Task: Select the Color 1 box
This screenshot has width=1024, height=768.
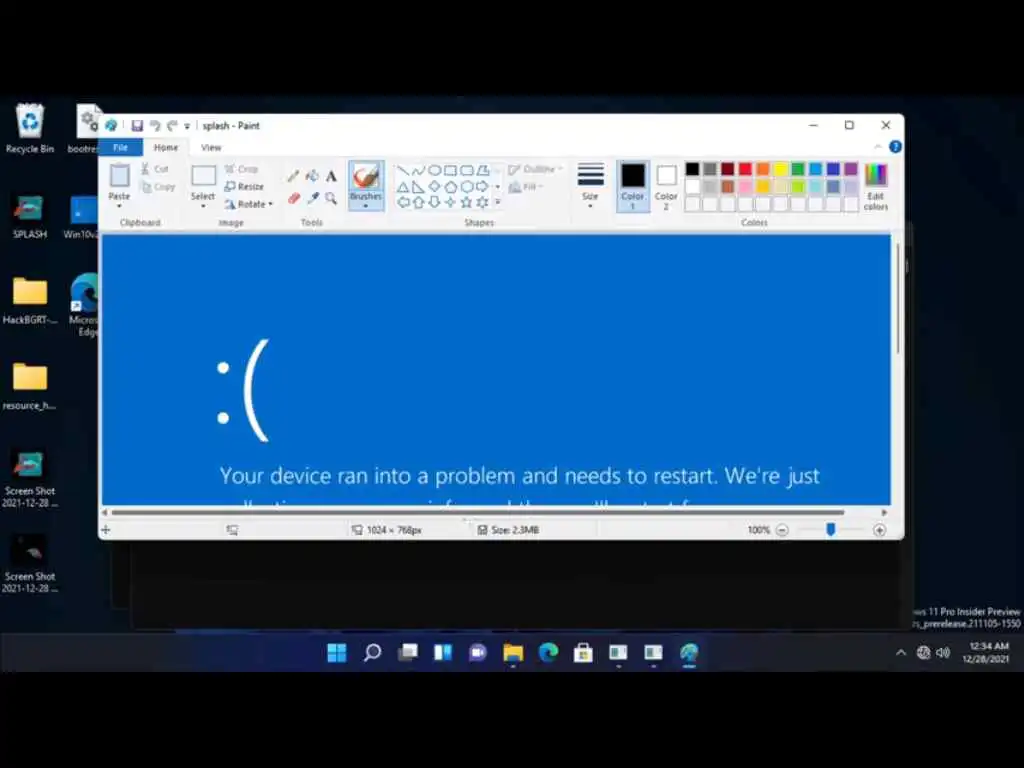Action: click(x=633, y=186)
